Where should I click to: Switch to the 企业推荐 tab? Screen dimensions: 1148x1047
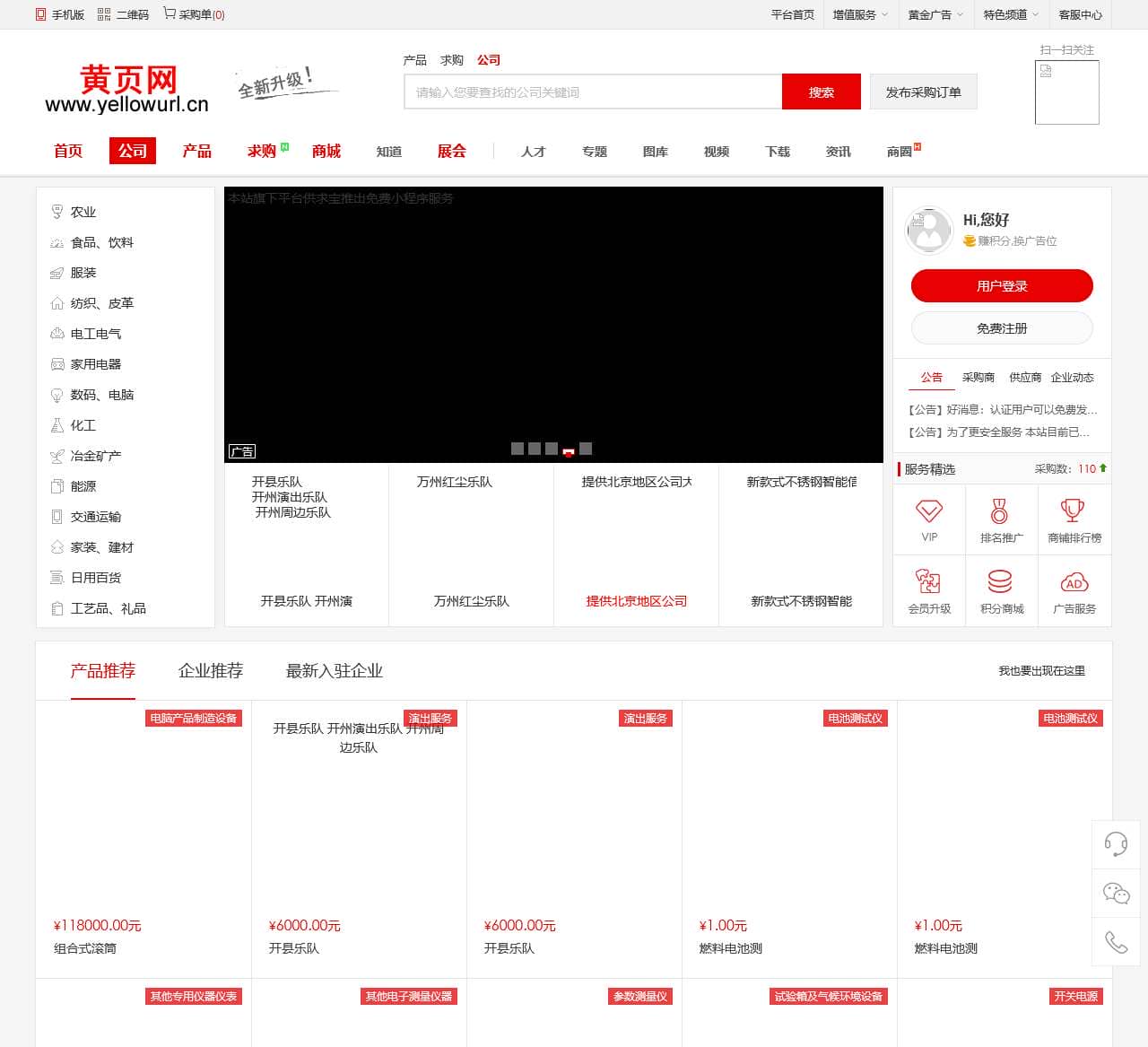coord(211,670)
